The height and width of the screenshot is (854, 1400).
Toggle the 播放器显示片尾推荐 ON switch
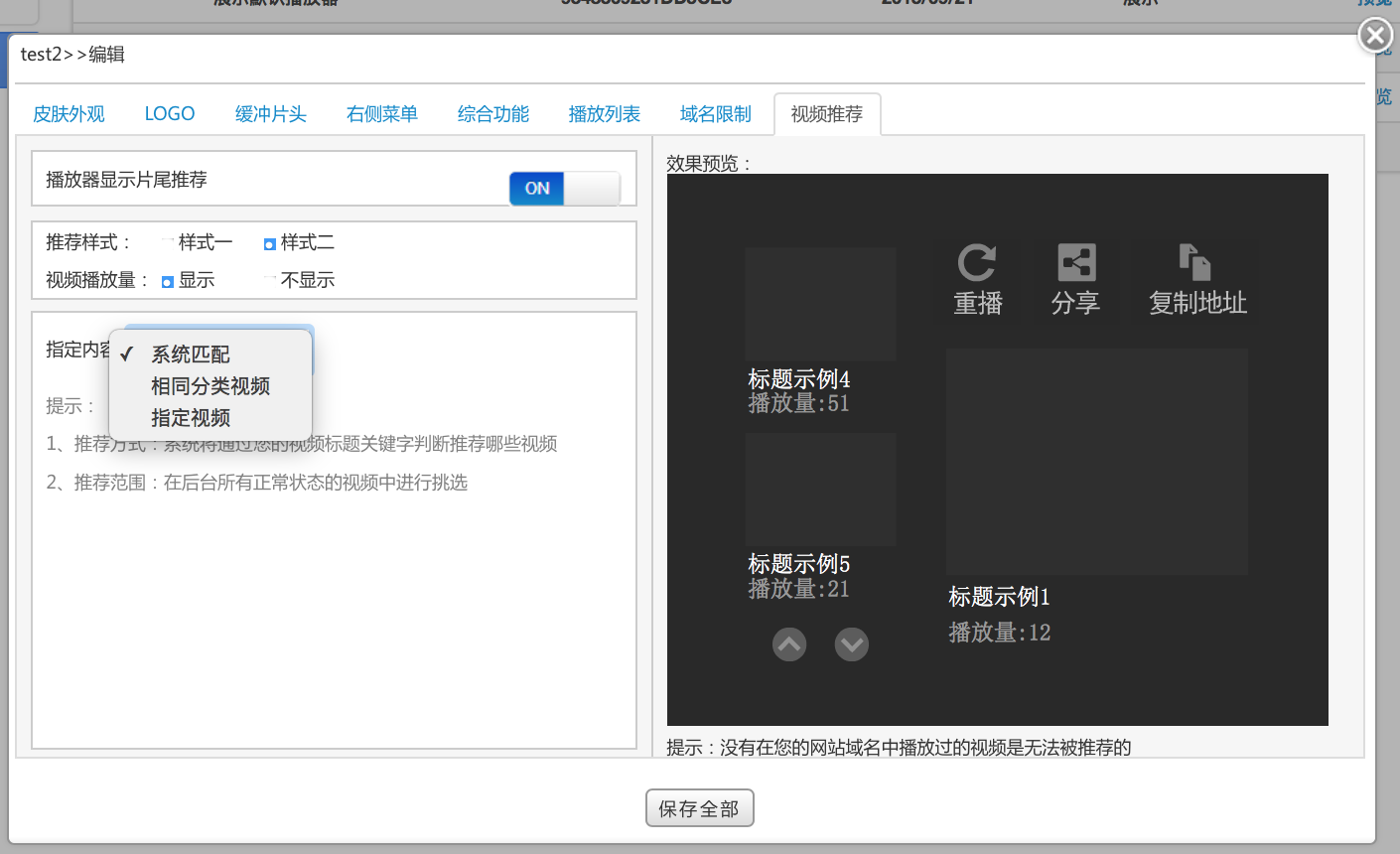point(565,188)
